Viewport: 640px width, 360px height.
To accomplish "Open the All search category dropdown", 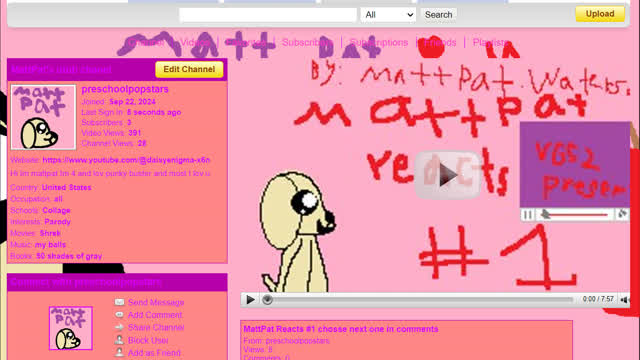I will tap(388, 15).
